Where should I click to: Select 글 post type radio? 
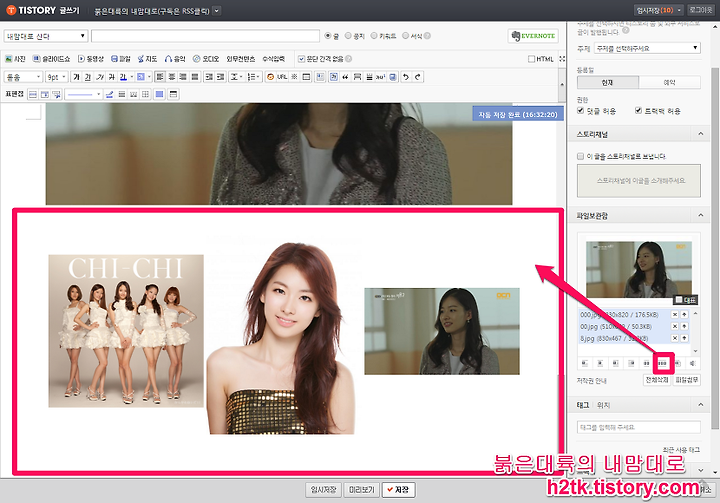tap(328, 35)
